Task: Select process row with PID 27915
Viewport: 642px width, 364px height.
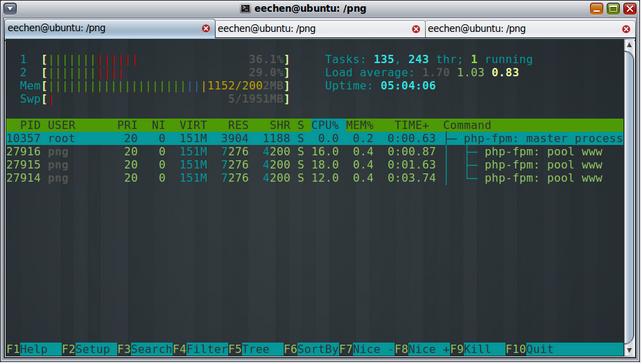Action: point(314,165)
